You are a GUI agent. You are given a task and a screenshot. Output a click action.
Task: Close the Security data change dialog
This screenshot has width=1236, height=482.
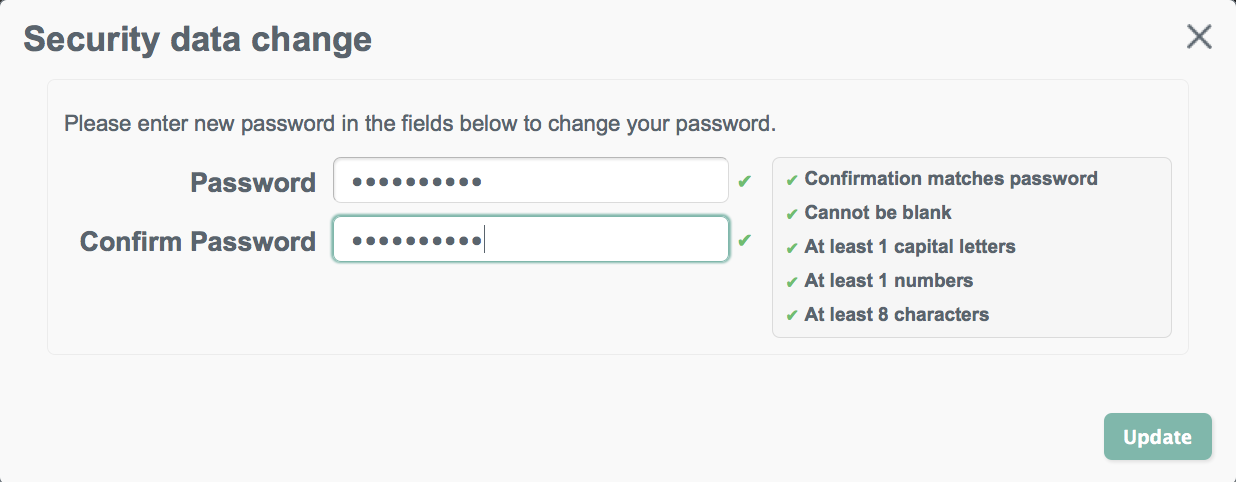[1199, 38]
